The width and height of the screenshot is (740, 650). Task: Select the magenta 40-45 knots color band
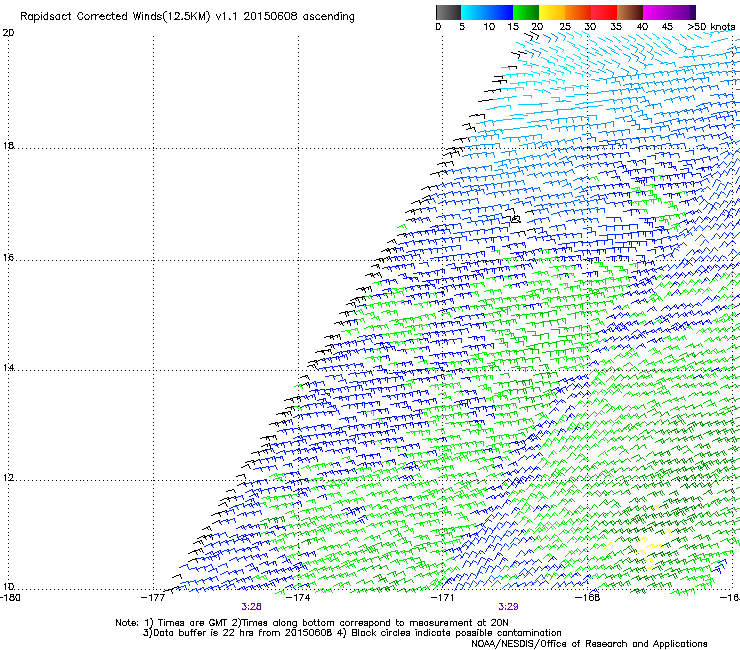656,12
